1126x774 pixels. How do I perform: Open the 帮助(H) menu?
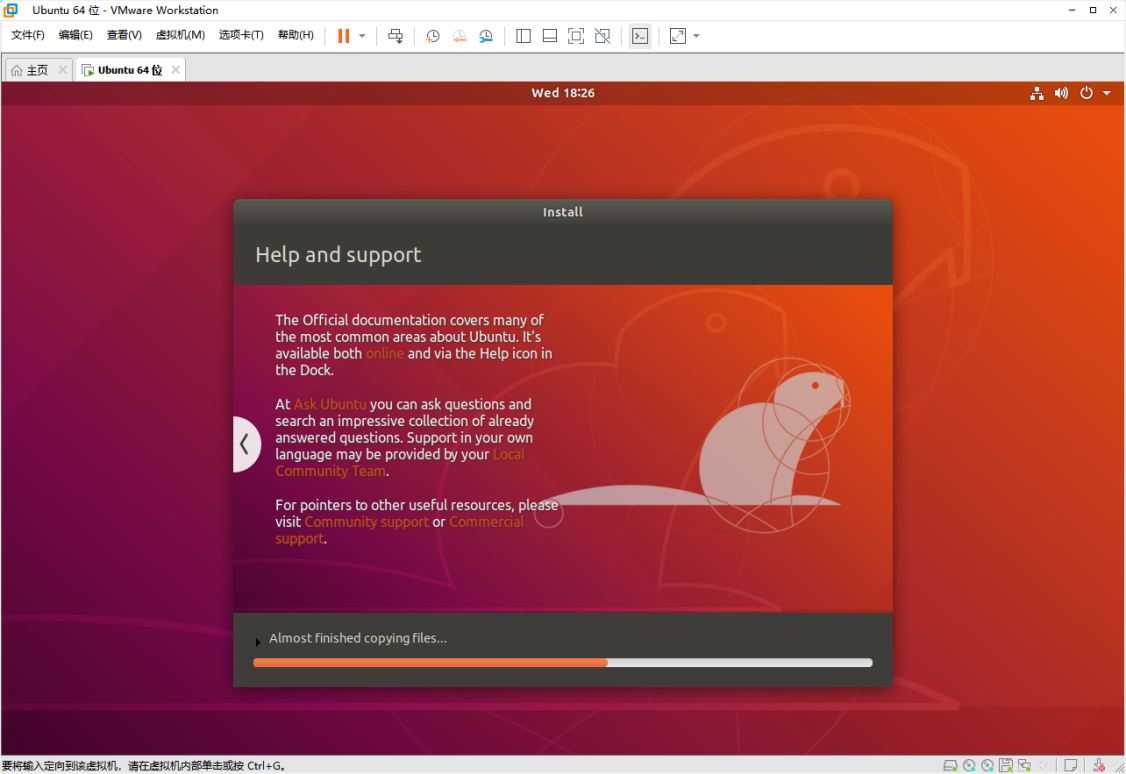[x=296, y=35]
